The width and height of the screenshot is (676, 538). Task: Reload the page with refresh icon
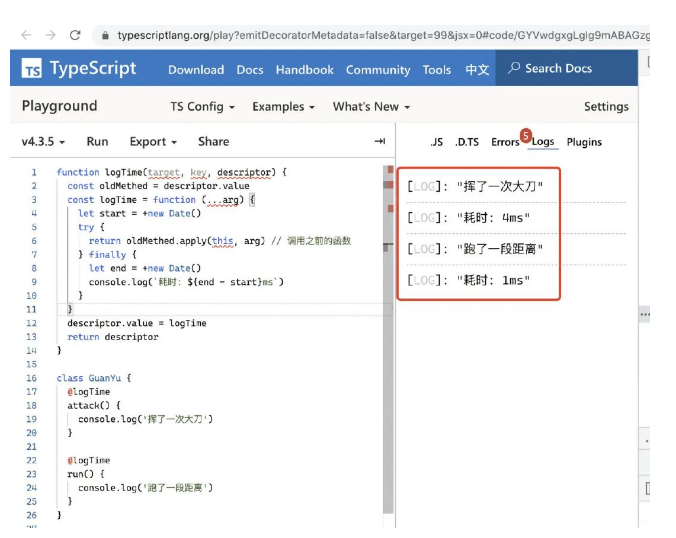coord(75,35)
